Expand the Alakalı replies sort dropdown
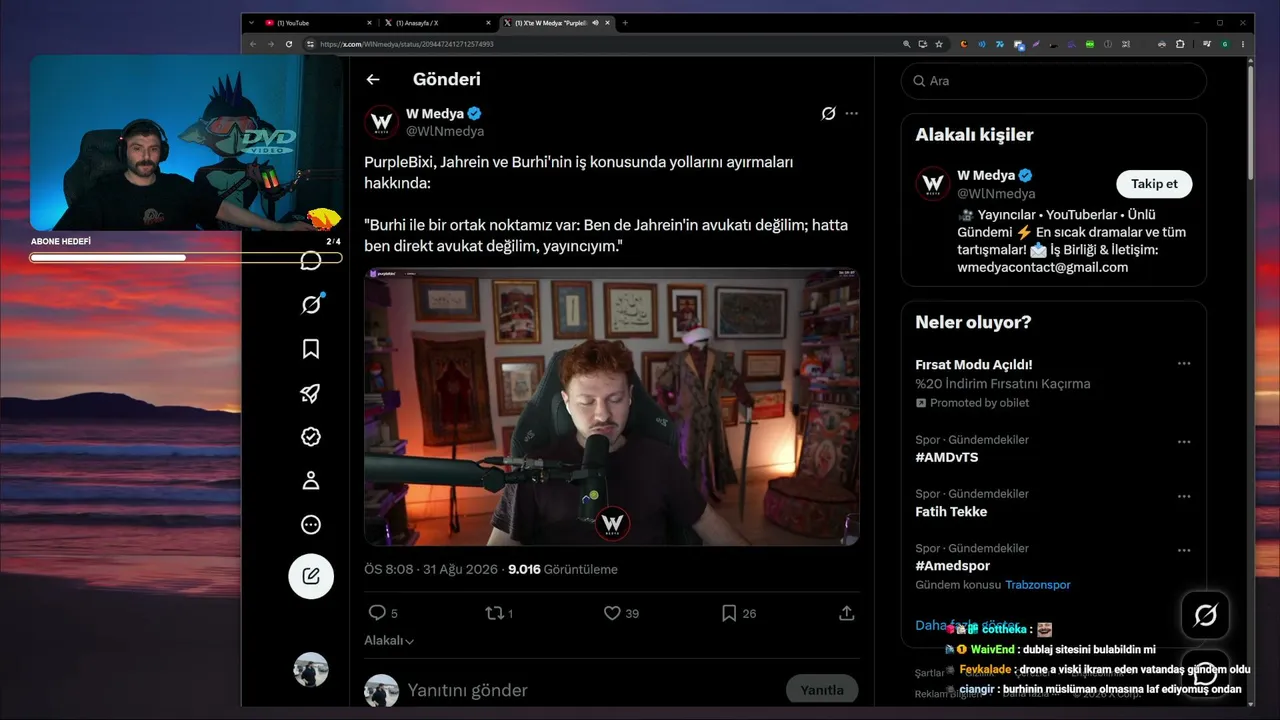The height and width of the screenshot is (720, 1280). pos(389,641)
